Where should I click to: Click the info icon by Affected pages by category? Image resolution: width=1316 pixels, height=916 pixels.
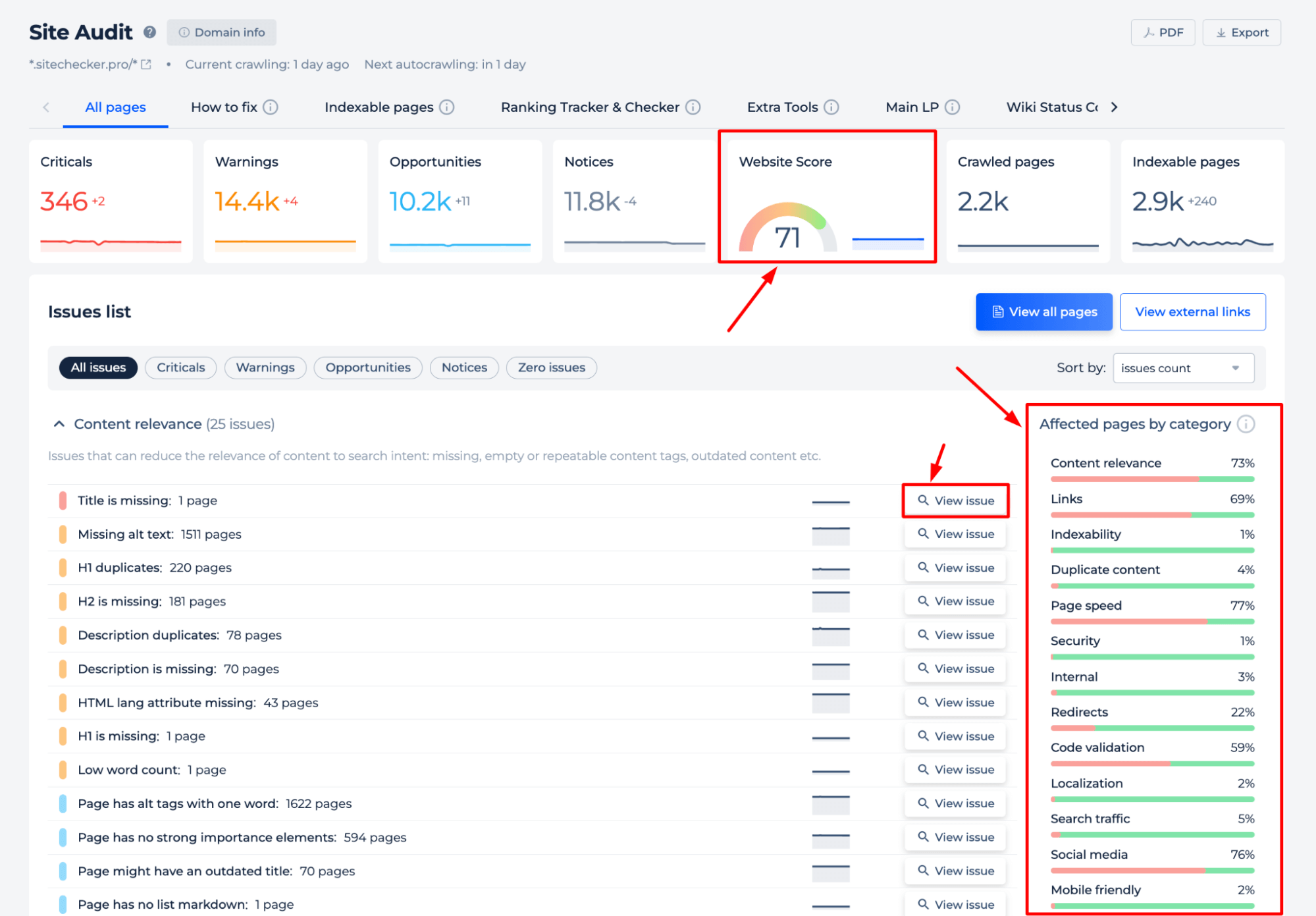coord(1246,424)
